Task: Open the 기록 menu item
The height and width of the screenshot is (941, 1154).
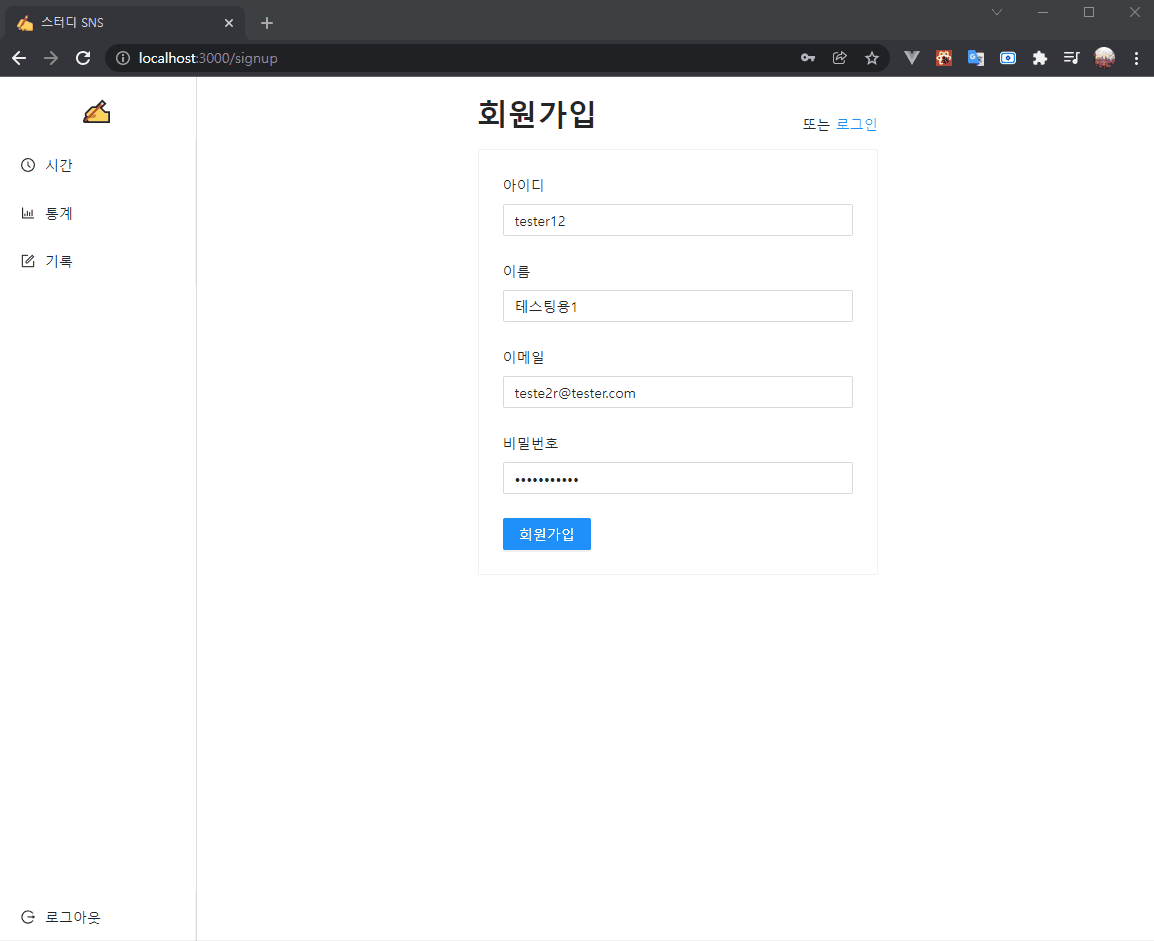Action: coord(98,261)
